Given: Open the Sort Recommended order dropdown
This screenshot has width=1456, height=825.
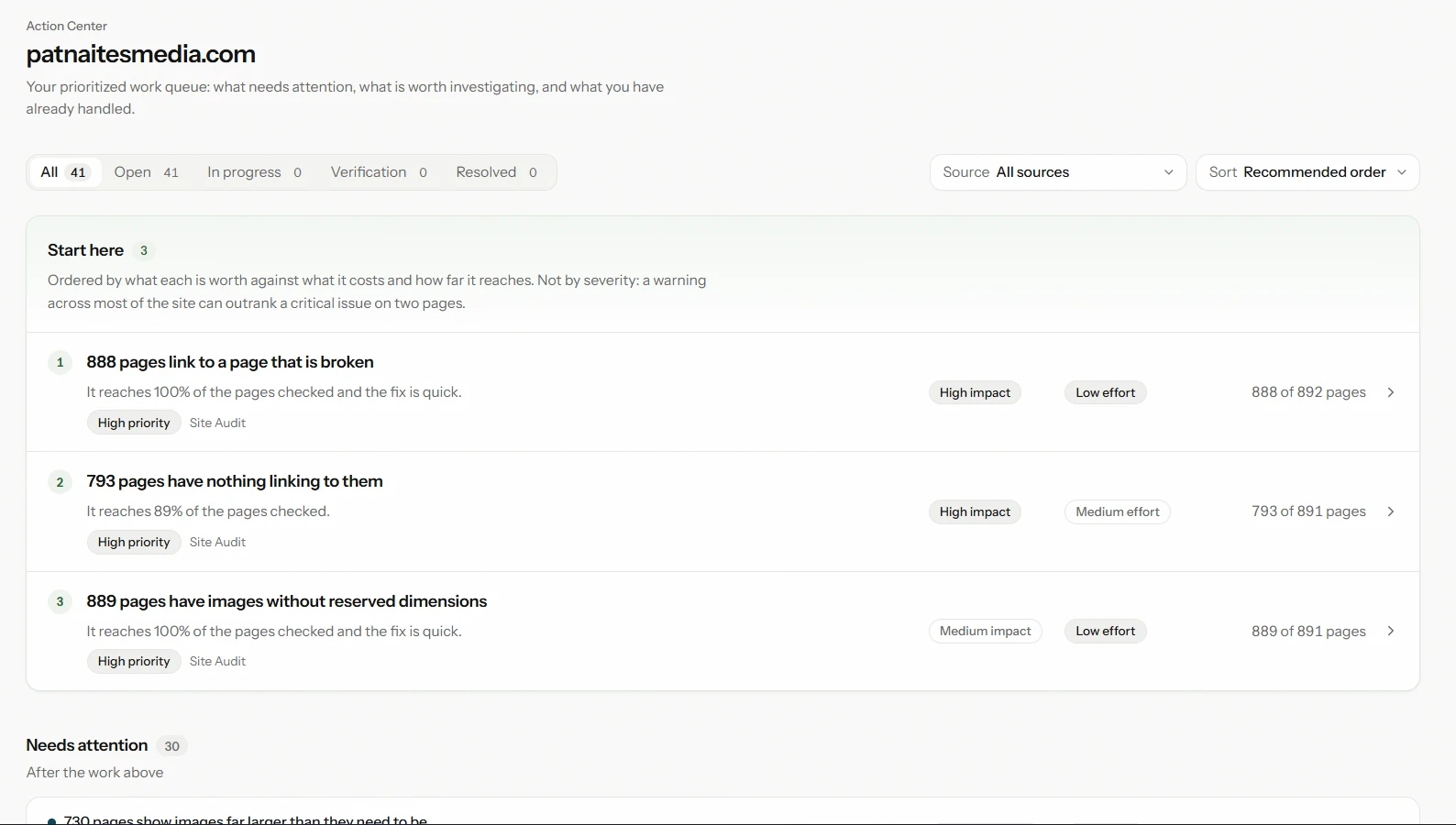Looking at the screenshot, I should pos(1307,172).
